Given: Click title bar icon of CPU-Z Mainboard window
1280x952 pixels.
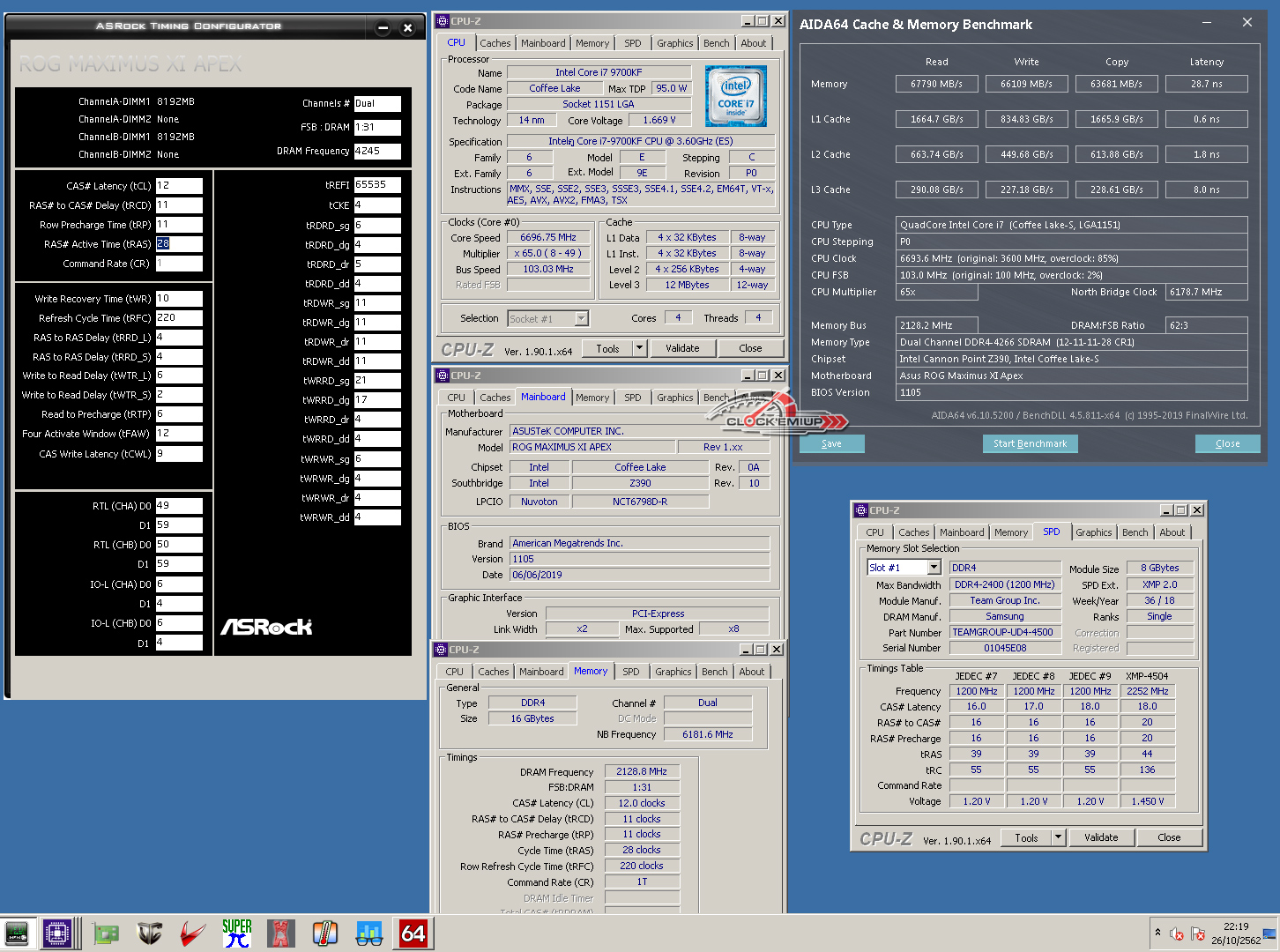Looking at the screenshot, I should [443, 376].
